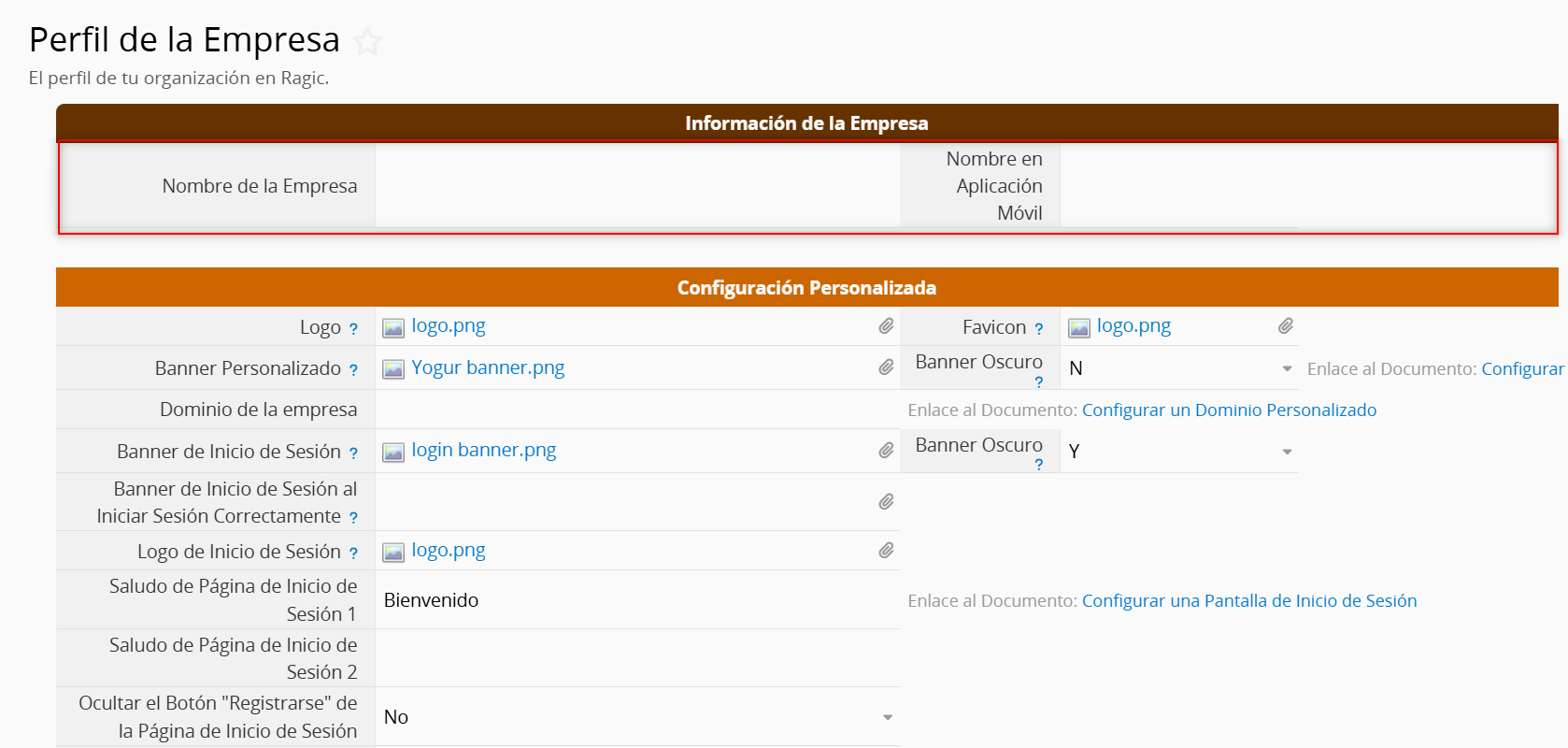Open Configurar una Pantalla de Inicio de Sesión link
Viewport: 1568px width, 748px height.
(1248, 600)
